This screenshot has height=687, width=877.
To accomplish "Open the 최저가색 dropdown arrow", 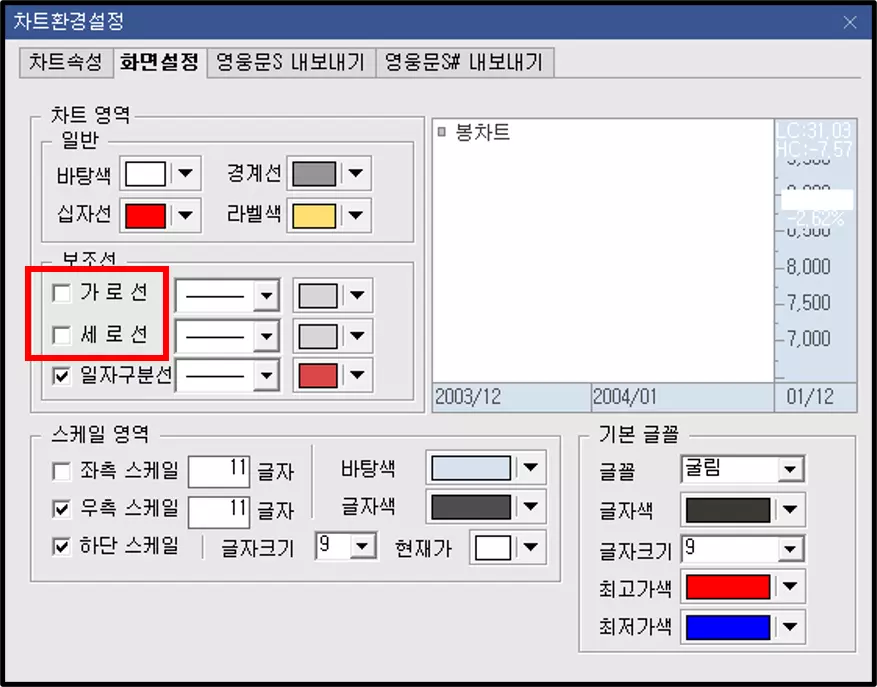I will 790,627.
